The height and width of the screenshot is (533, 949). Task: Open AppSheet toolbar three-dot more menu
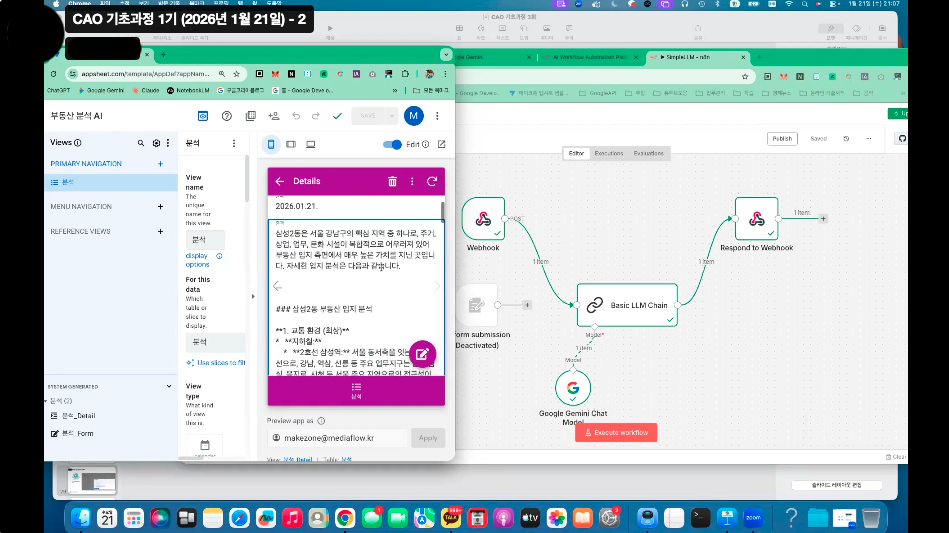pos(437,116)
